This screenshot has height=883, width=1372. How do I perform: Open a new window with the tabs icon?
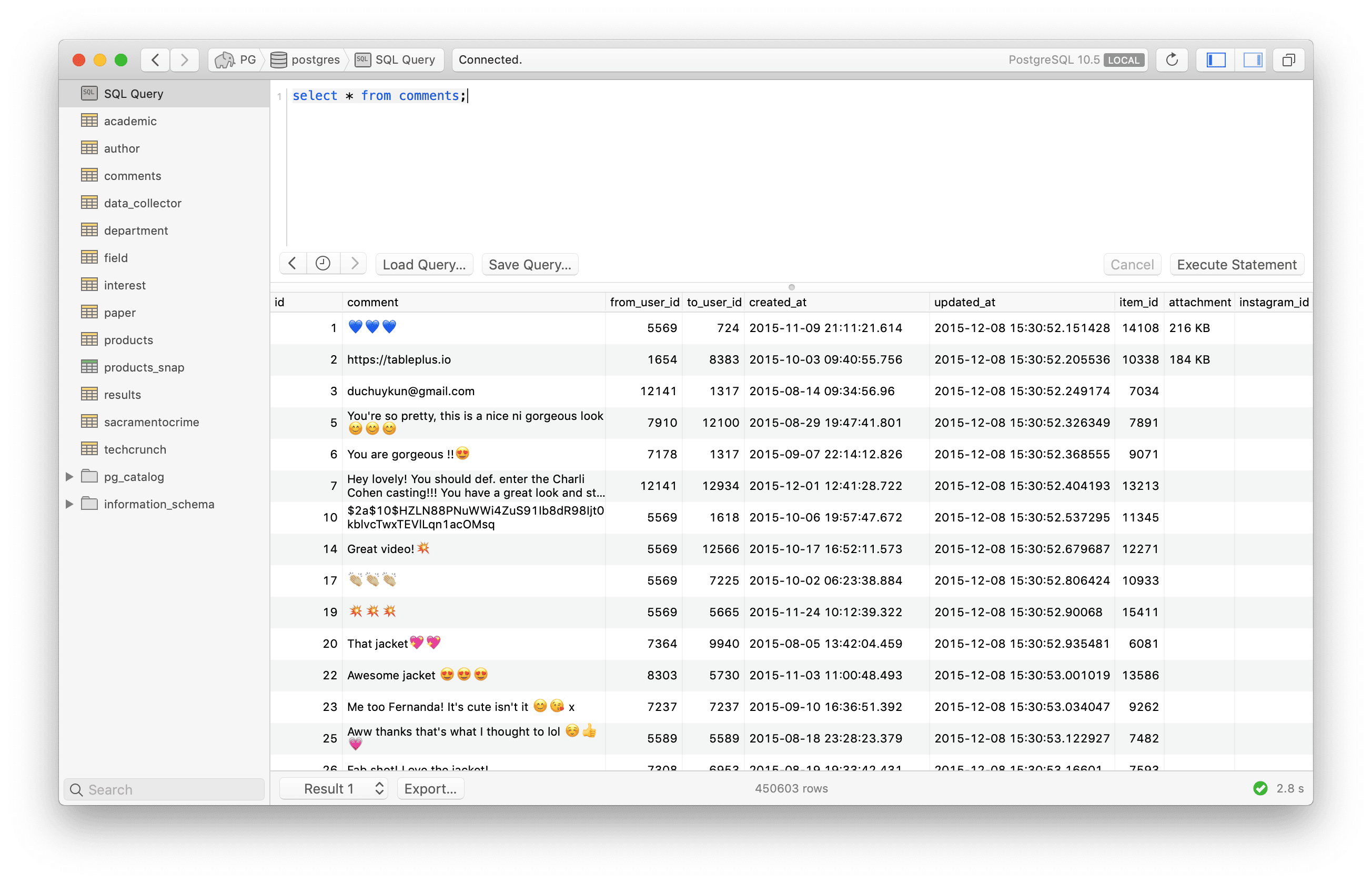[x=1288, y=59]
